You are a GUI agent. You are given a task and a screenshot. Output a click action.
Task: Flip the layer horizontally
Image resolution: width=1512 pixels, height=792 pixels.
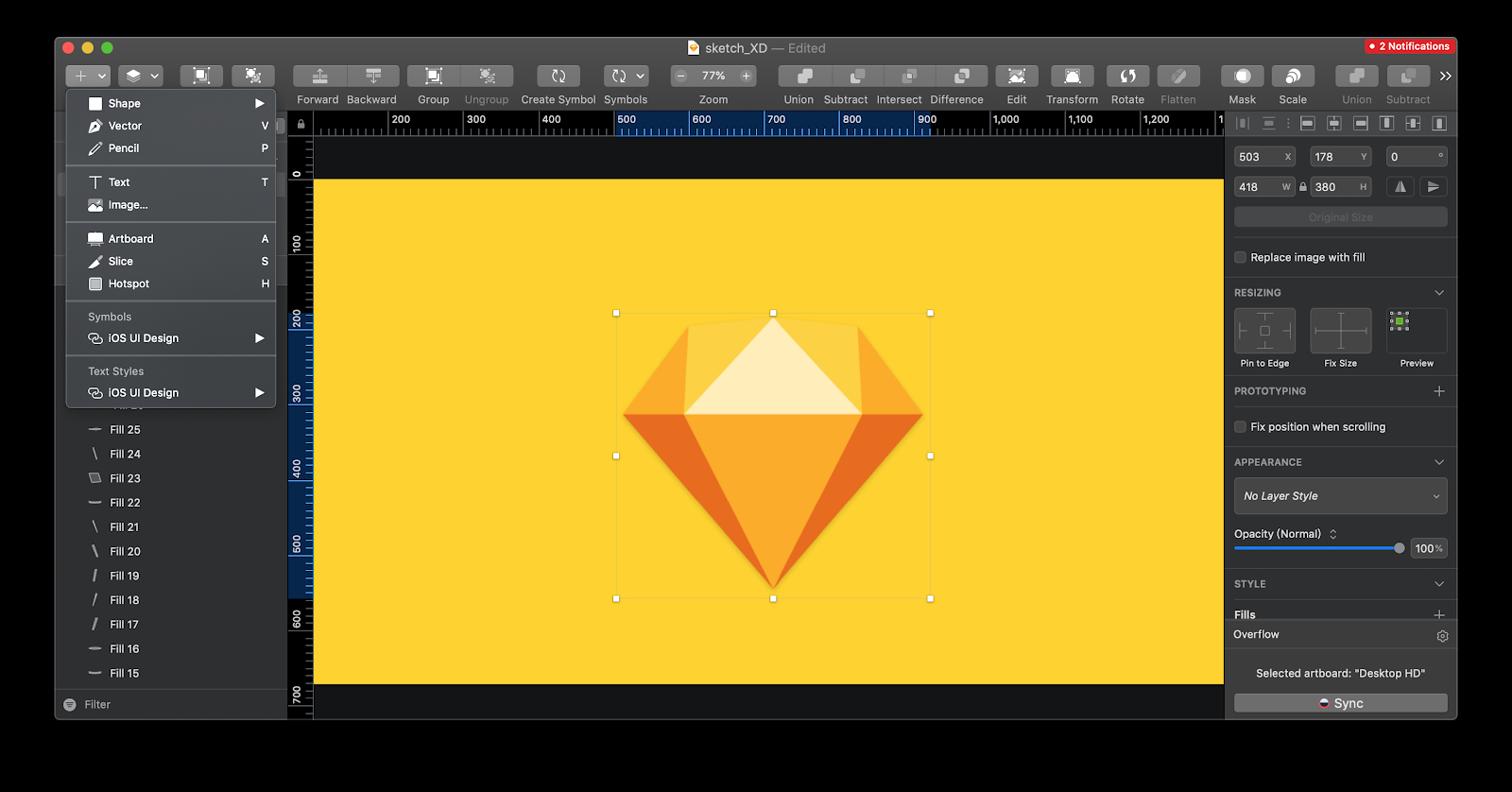pos(1400,187)
